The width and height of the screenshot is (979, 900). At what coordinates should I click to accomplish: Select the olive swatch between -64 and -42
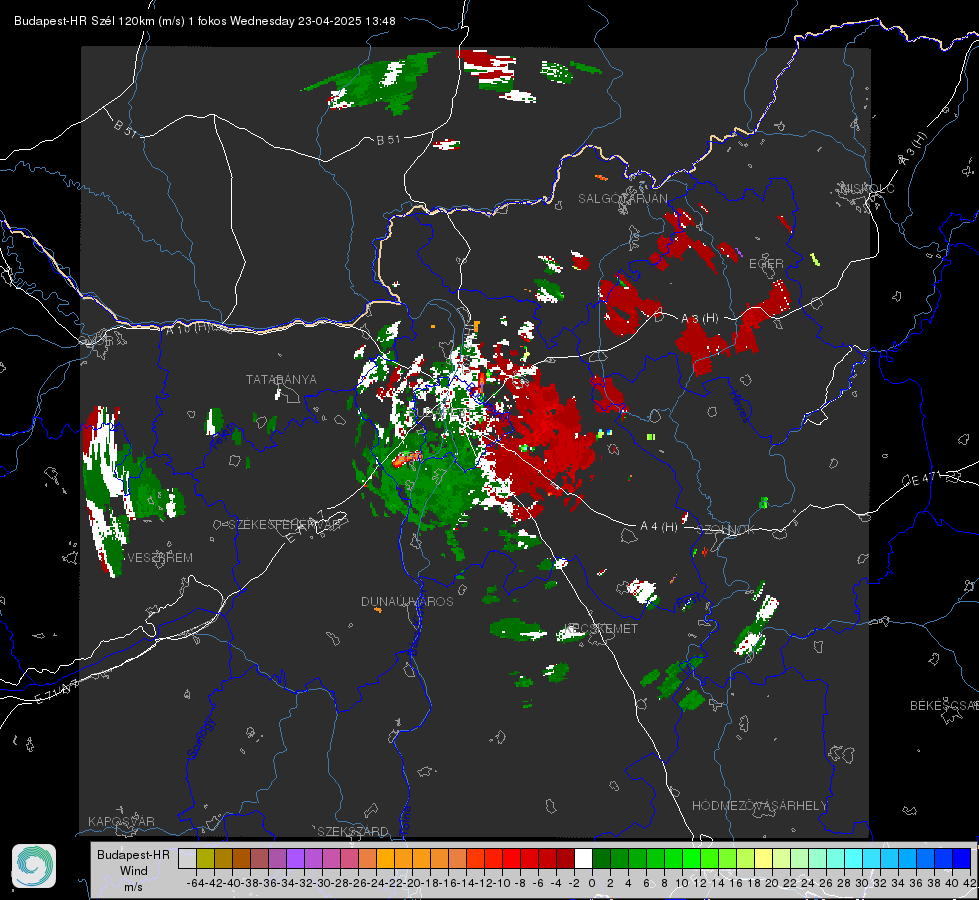coord(205,858)
